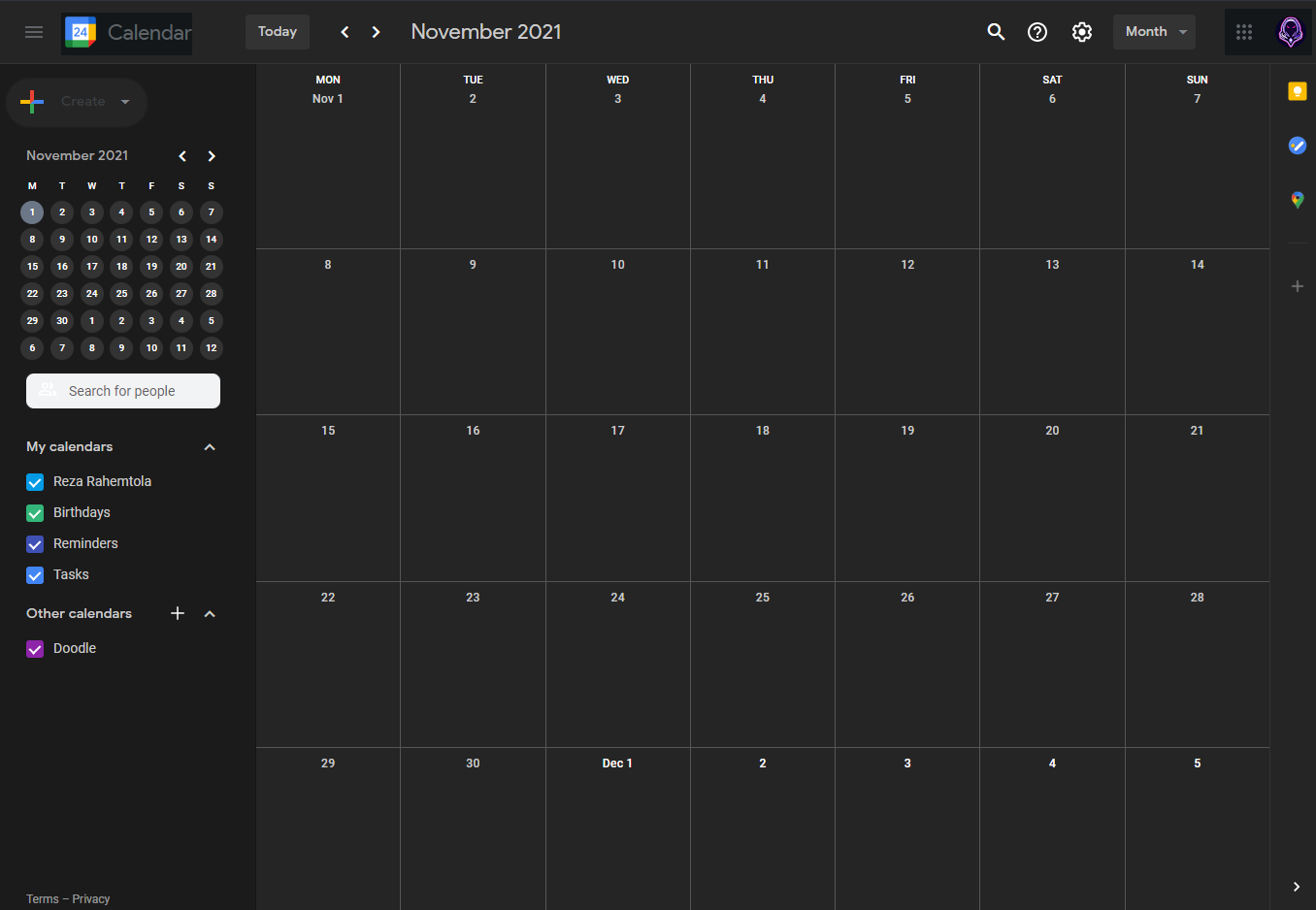Open Google Keep from the side panel
The image size is (1316, 910).
(1298, 90)
